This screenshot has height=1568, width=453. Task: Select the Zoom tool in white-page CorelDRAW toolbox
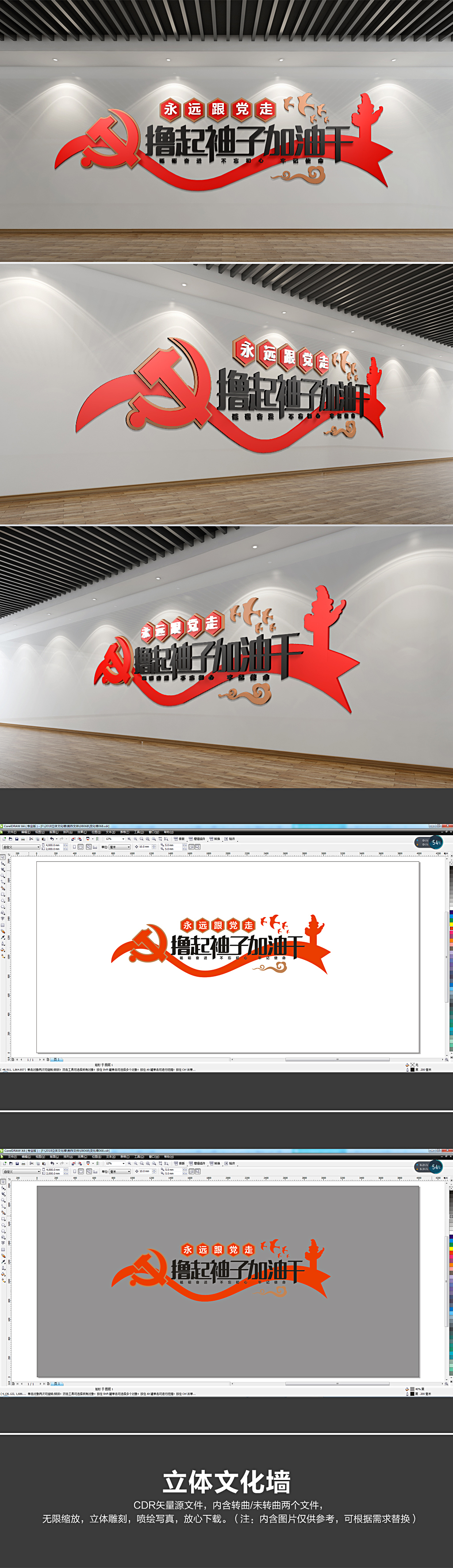[3, 876]
